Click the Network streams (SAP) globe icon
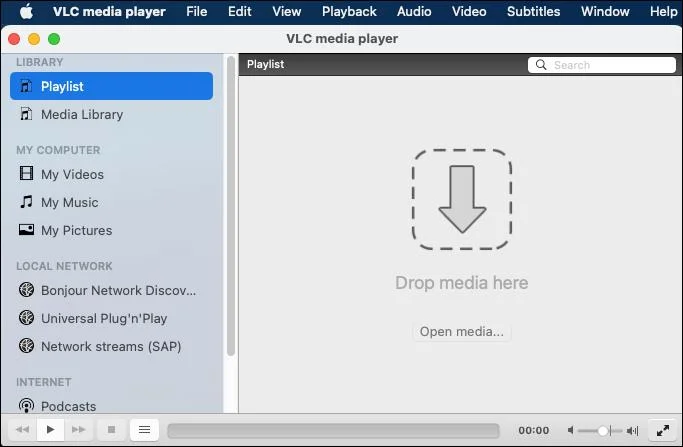 click(x=27, y=345)
